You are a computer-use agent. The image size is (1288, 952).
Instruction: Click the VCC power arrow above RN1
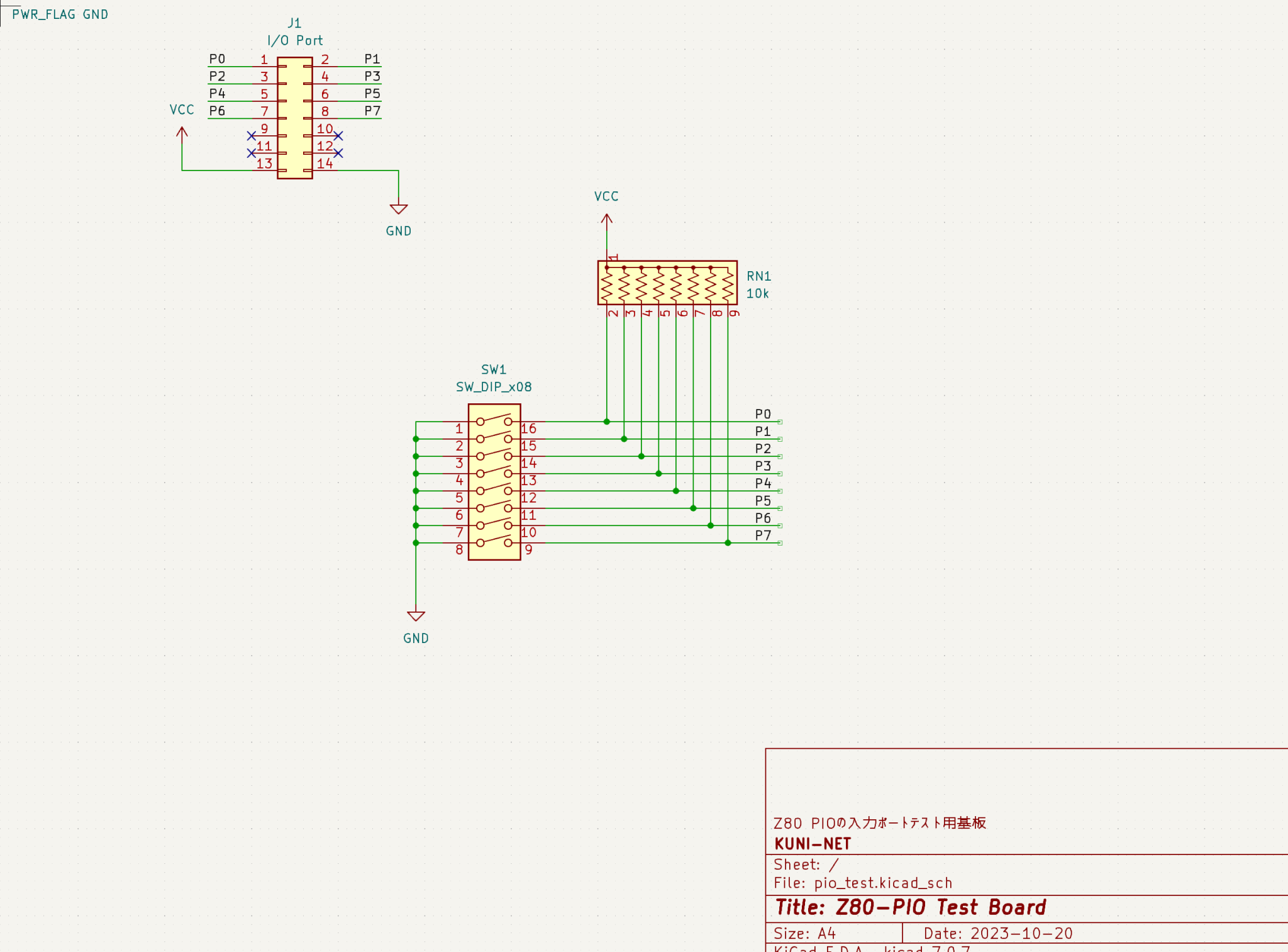pos(606,217)
